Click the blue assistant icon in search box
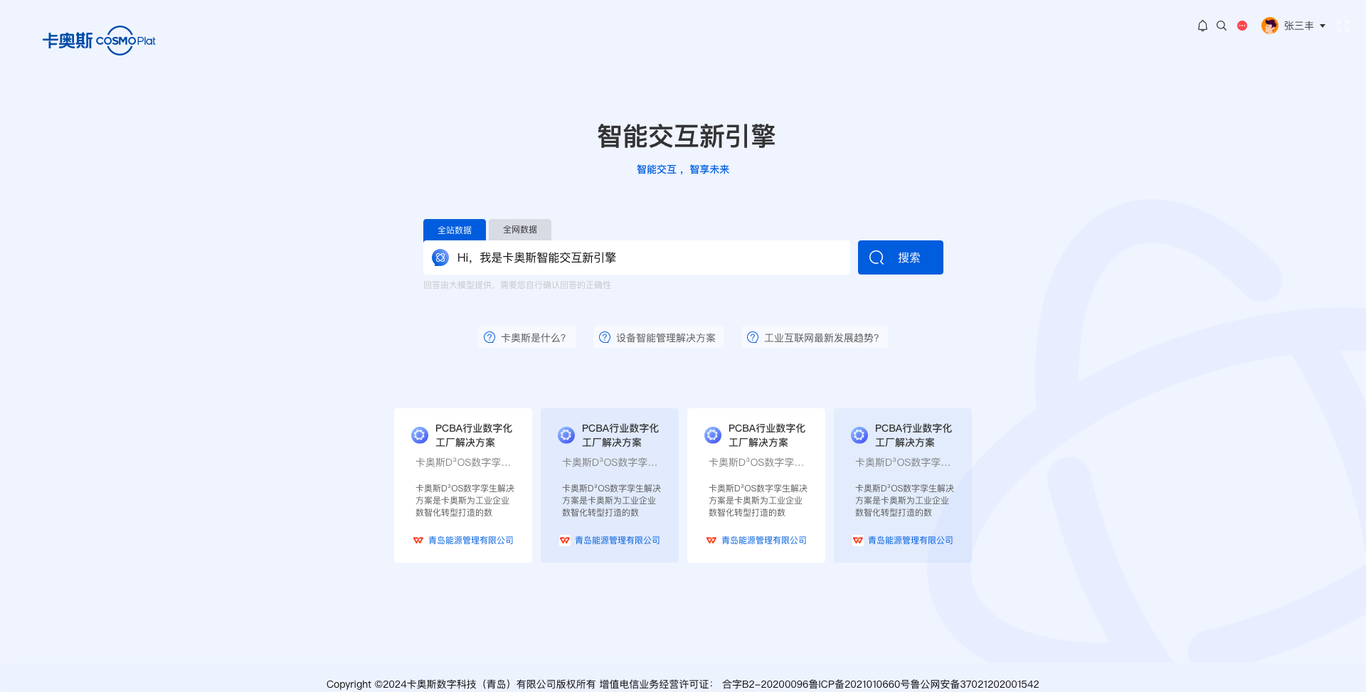This screenshot has height=692, width=1366. click(440, 258)
